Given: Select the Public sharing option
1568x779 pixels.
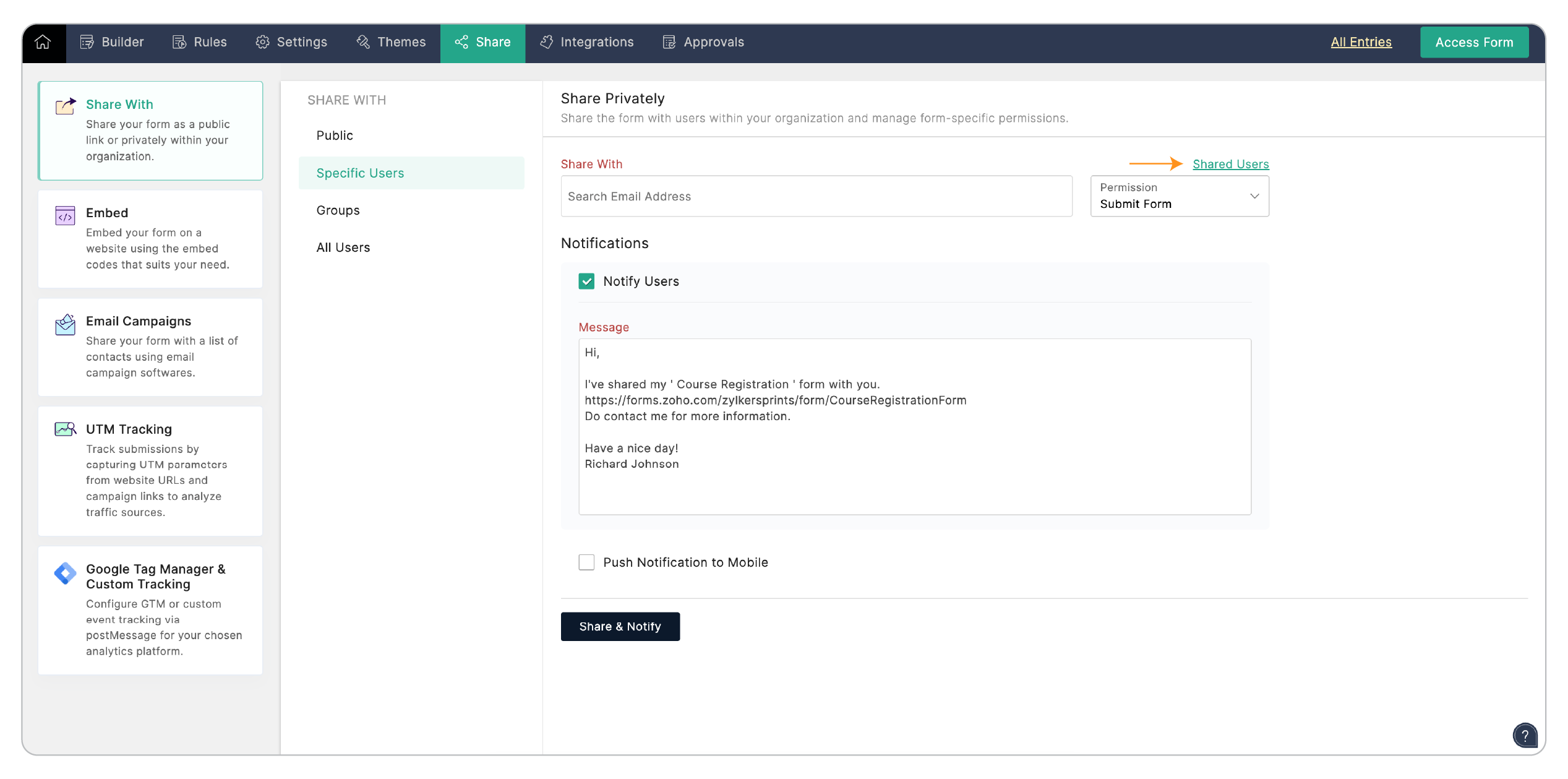Looking at the screenshot, I should 335,136.
